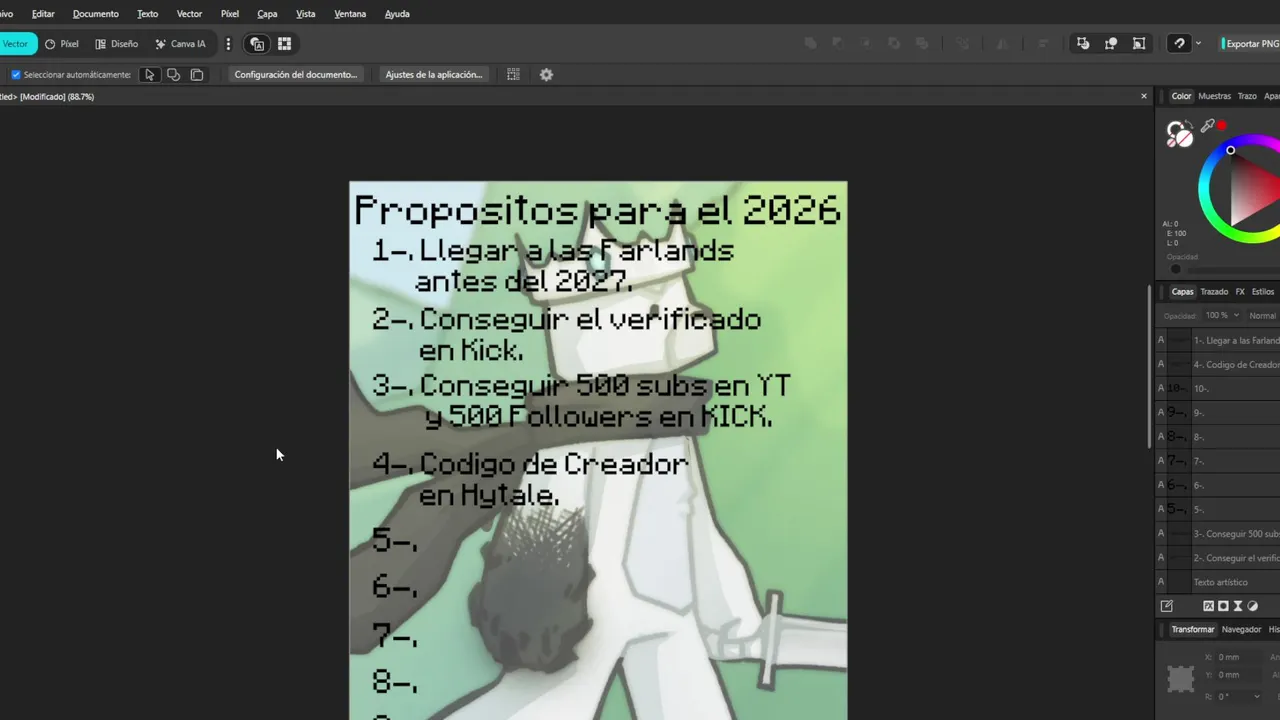Open the Capa menu

pos(267,14)
